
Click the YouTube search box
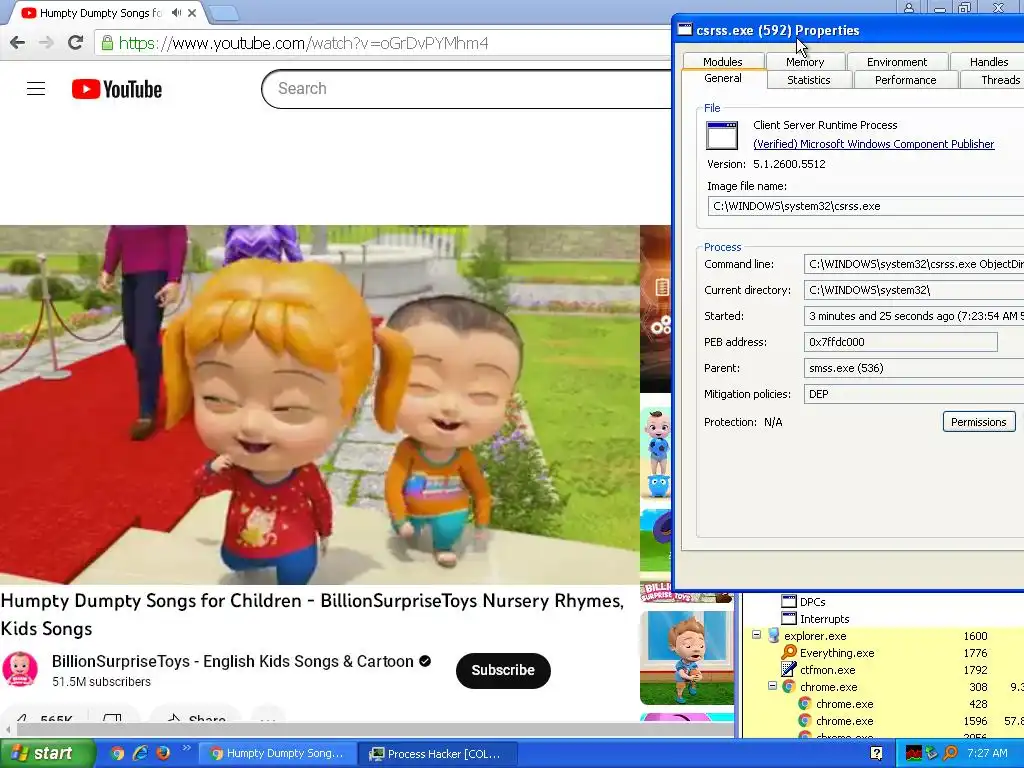466,89
